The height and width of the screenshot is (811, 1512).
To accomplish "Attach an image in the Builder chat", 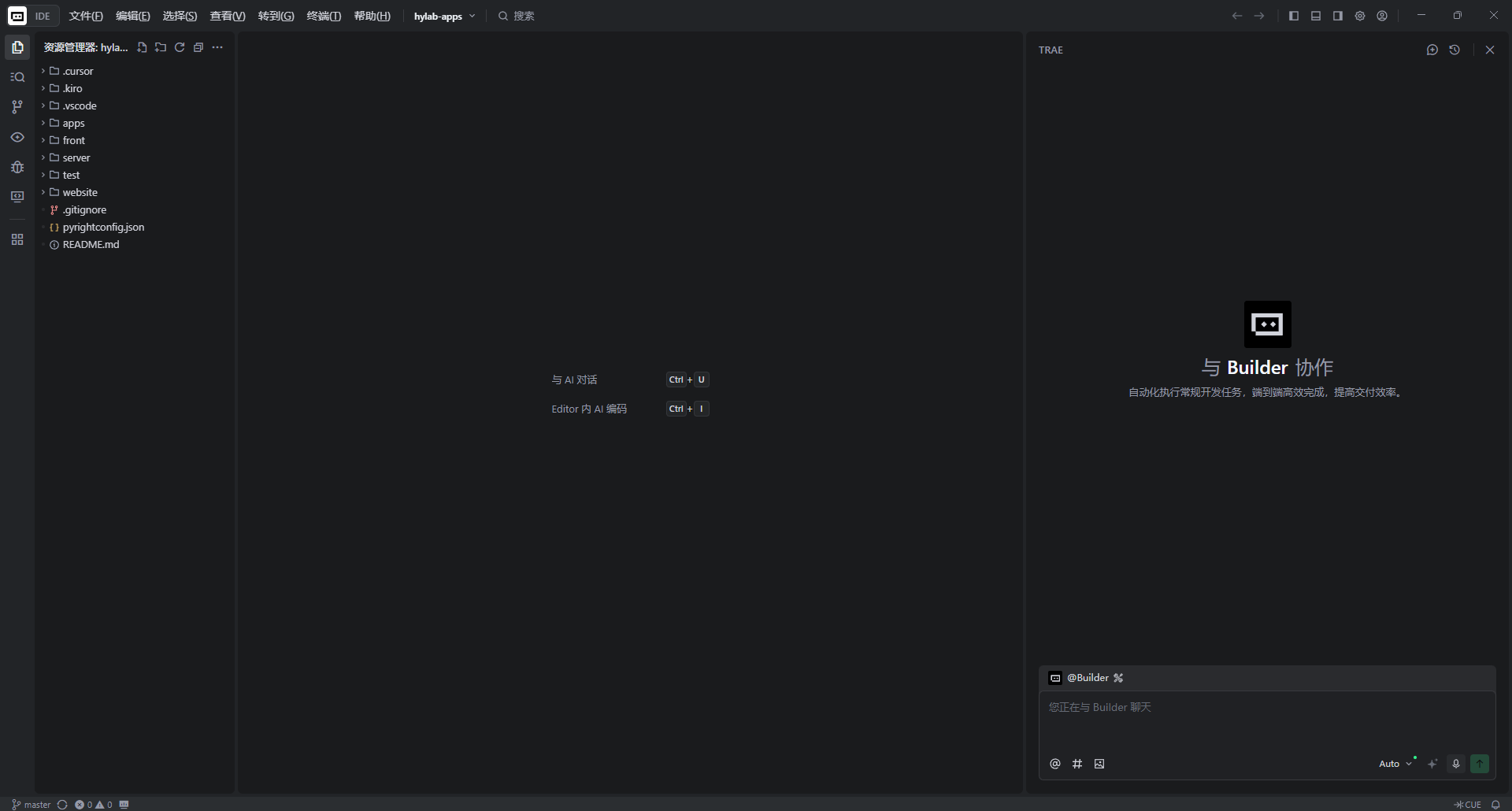I will [1099, 763].
